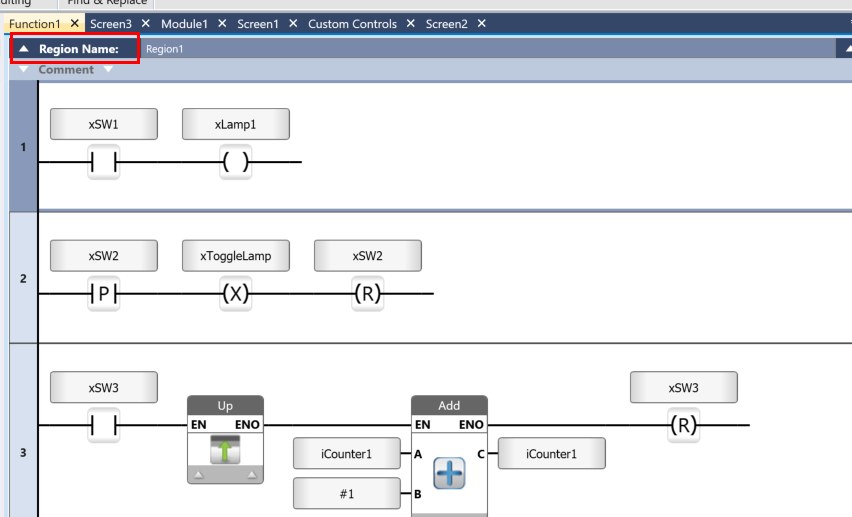Click the ENO pin of Add block

click(x=471, y=425)
